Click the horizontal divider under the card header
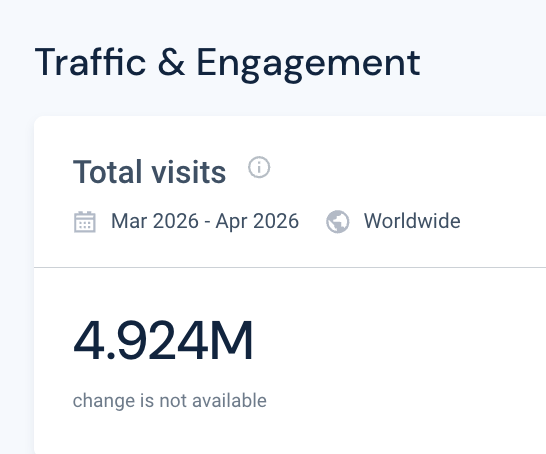Viewport: 546px width, 454px height. coord(290,267)
